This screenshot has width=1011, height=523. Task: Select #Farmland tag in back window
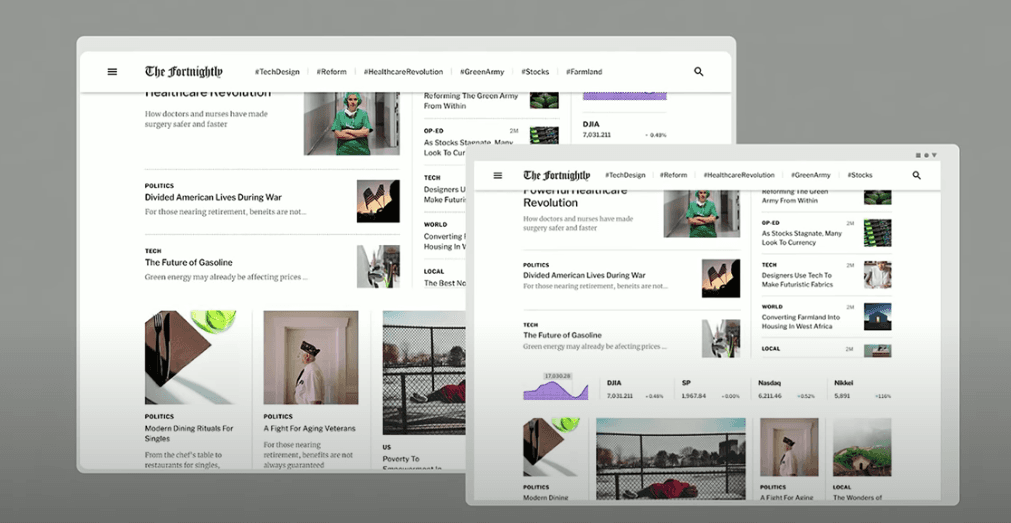point(584,72)
